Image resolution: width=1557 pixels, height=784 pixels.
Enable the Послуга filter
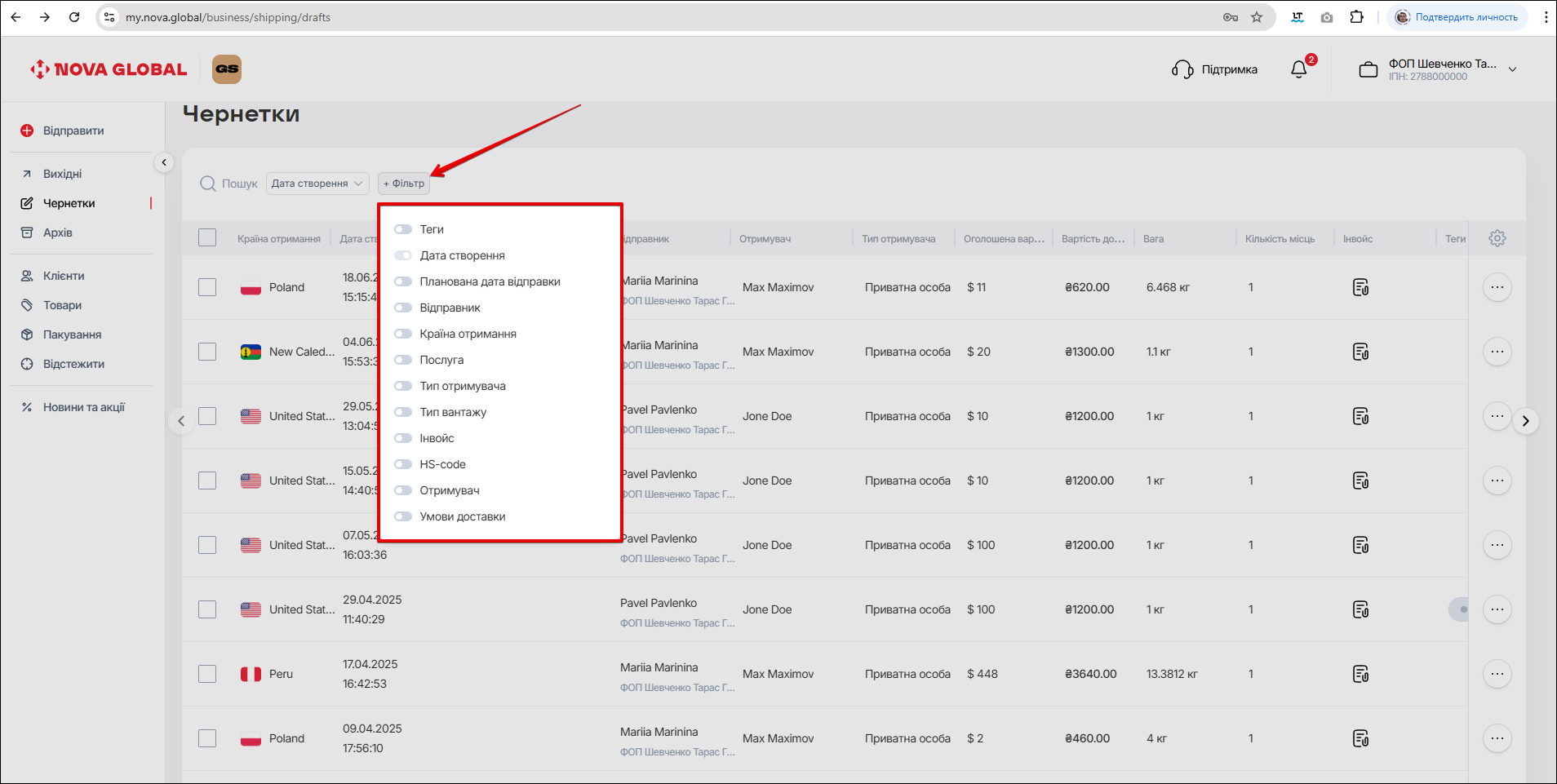403,360
